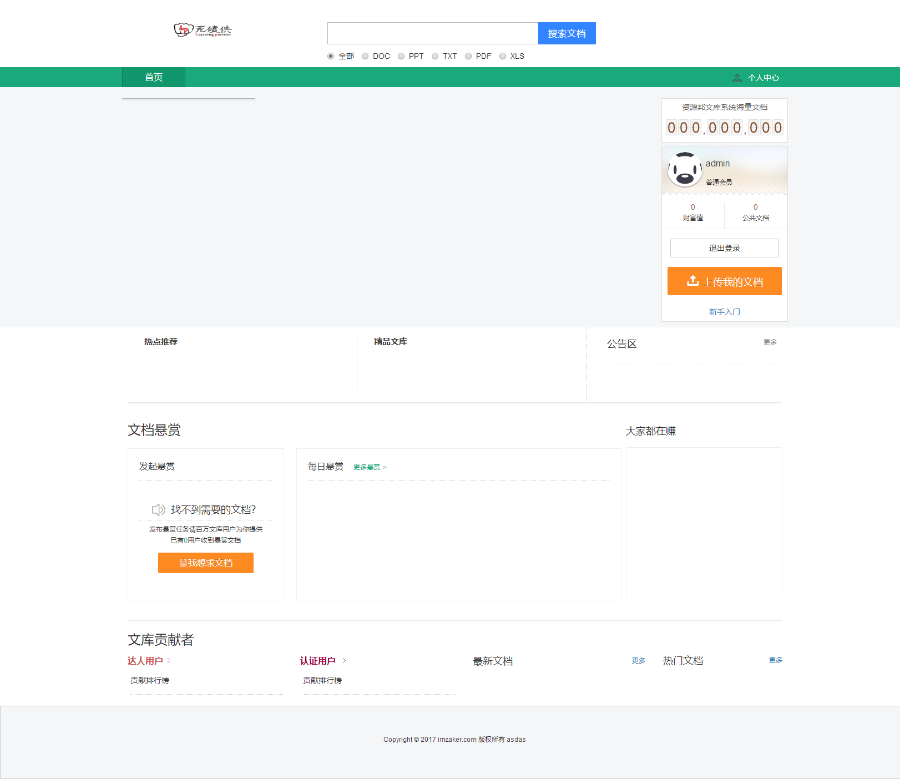Click 更多 in the 公告区 header
Screen dimensions: 900x779
pyautogui.click(x=770, y=342)
